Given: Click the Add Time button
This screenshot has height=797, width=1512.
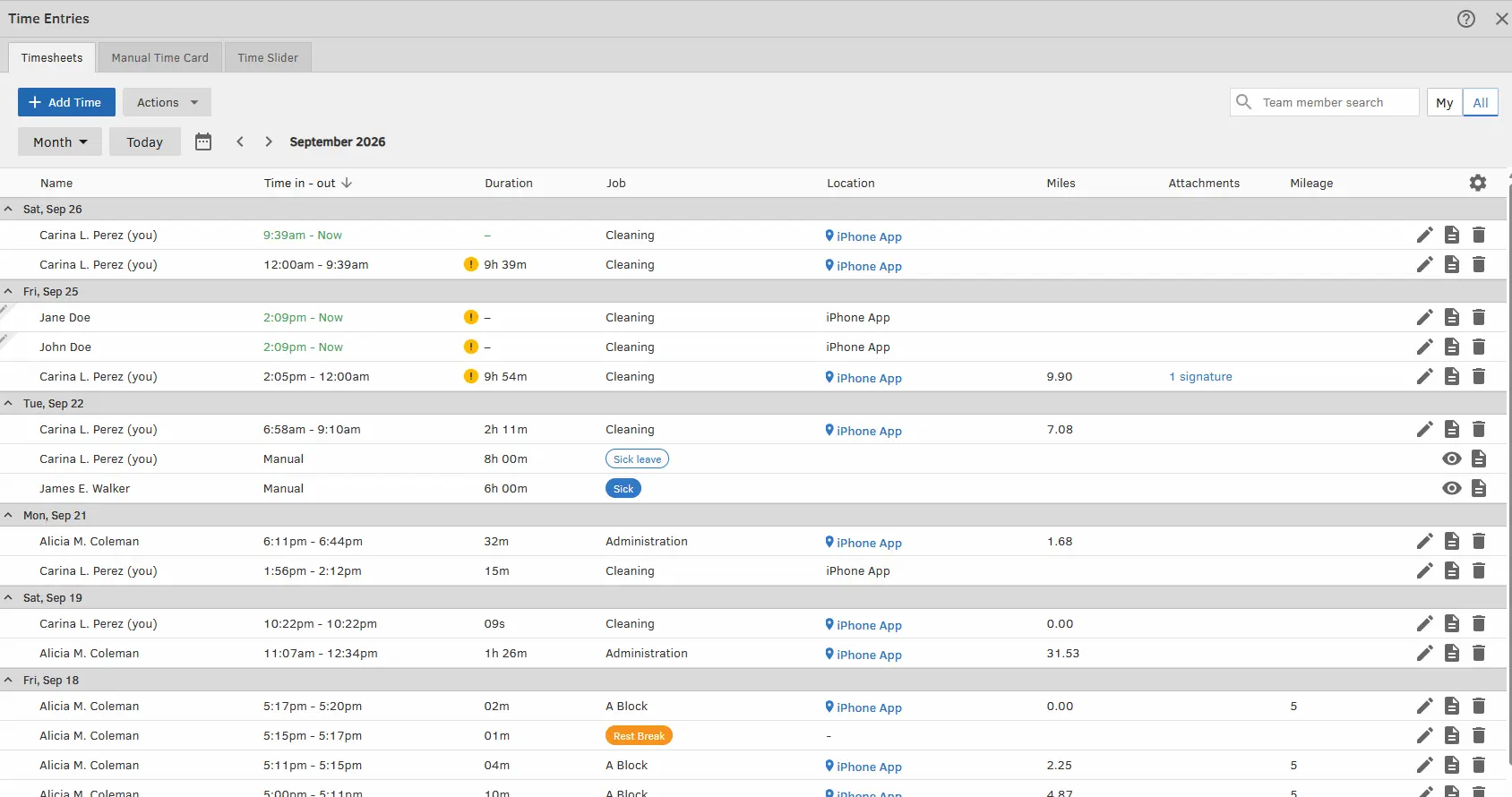Looking at the screenshot, I should pyautogui.click(x=66, y=102).
